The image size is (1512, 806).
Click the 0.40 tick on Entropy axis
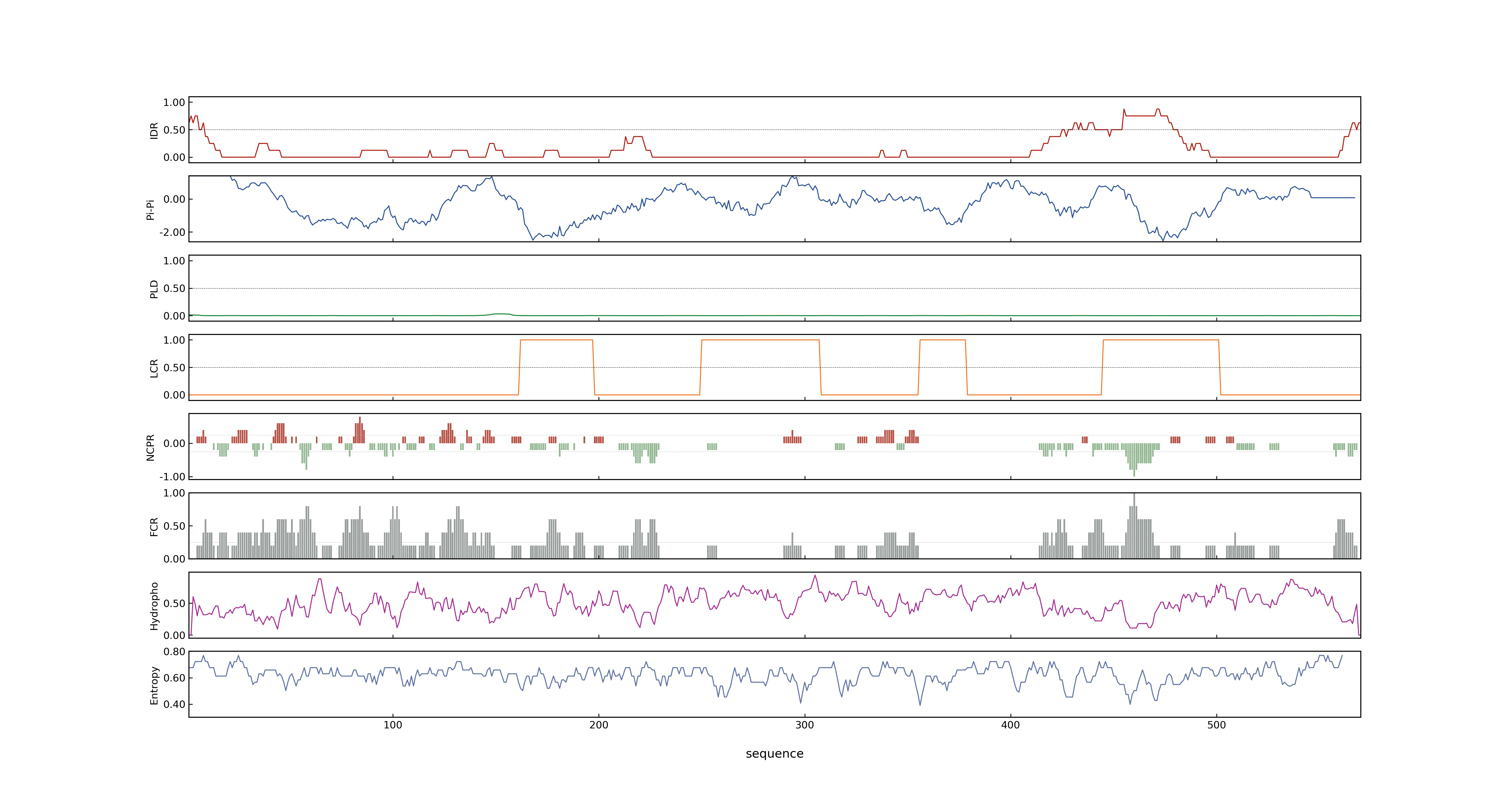click(174, 704)
